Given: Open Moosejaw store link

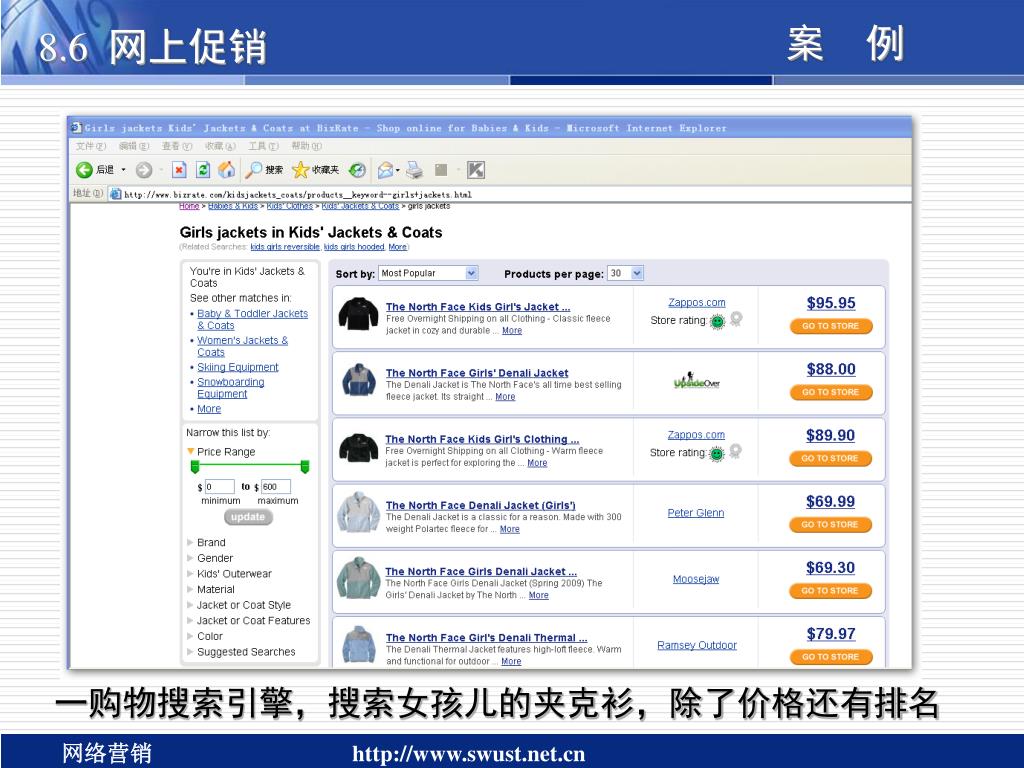Looking at the screenshot, I should [696, 579].
